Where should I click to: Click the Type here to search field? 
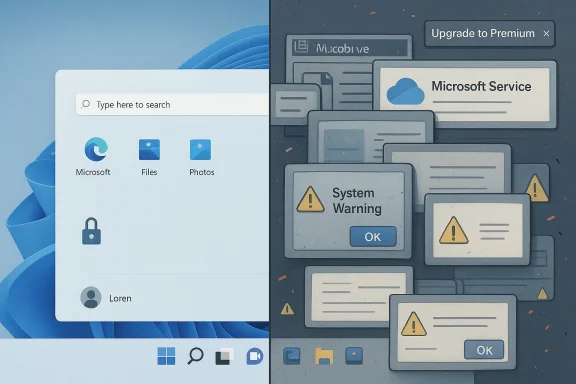pyautogui.click(x=172, y=105)
